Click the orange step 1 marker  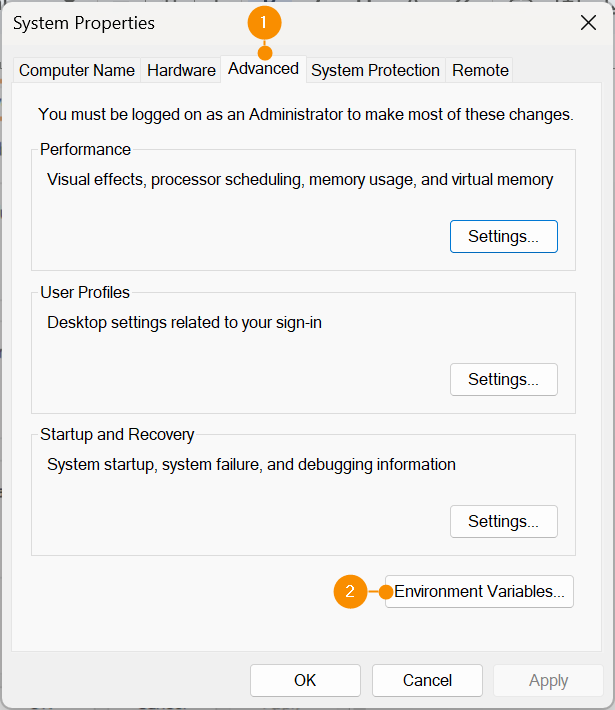pyautogui.click(x=265, y=22)
